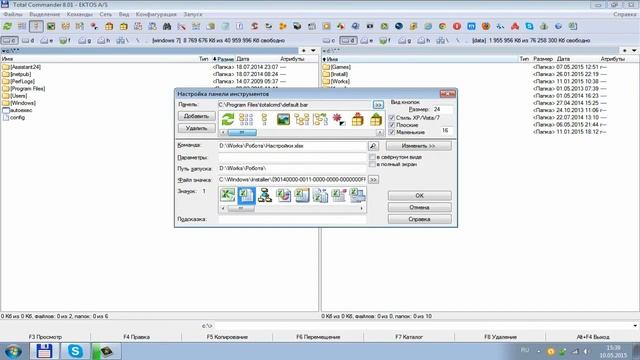The image size is (640, 360).
Task: Confirm dialog with OK button
Action: point(419,196)
